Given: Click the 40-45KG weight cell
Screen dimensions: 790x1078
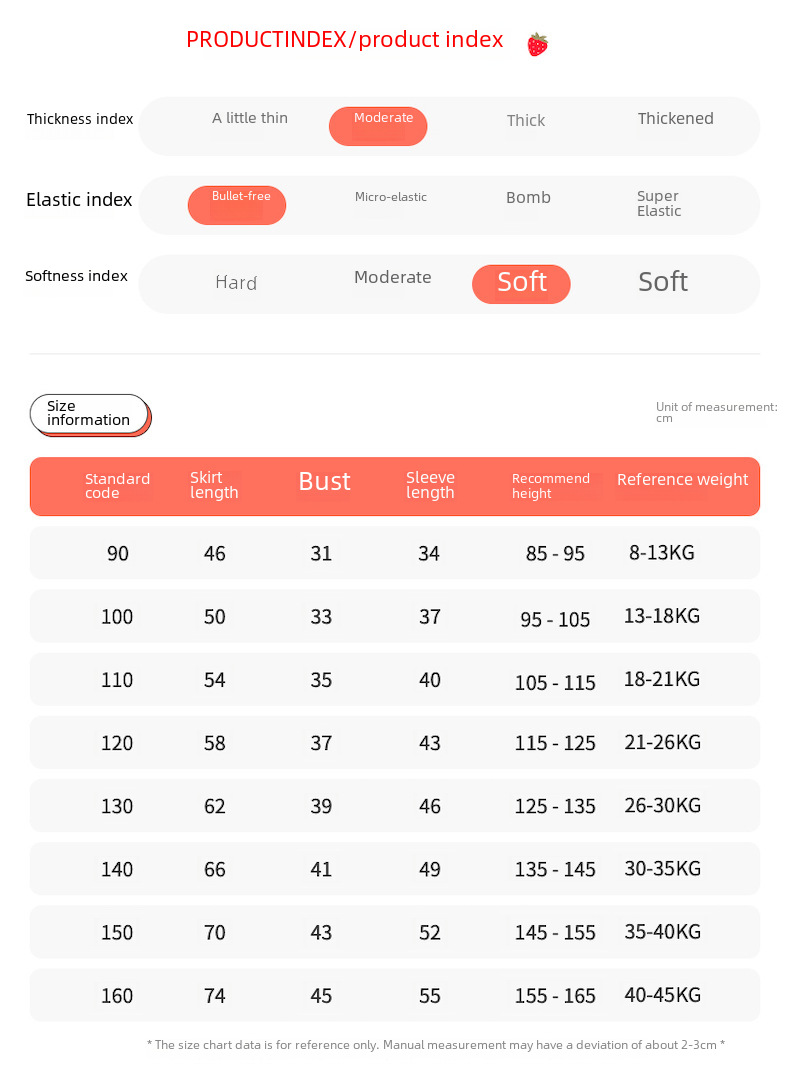Looking at the screenshot, I should (662, 995).
